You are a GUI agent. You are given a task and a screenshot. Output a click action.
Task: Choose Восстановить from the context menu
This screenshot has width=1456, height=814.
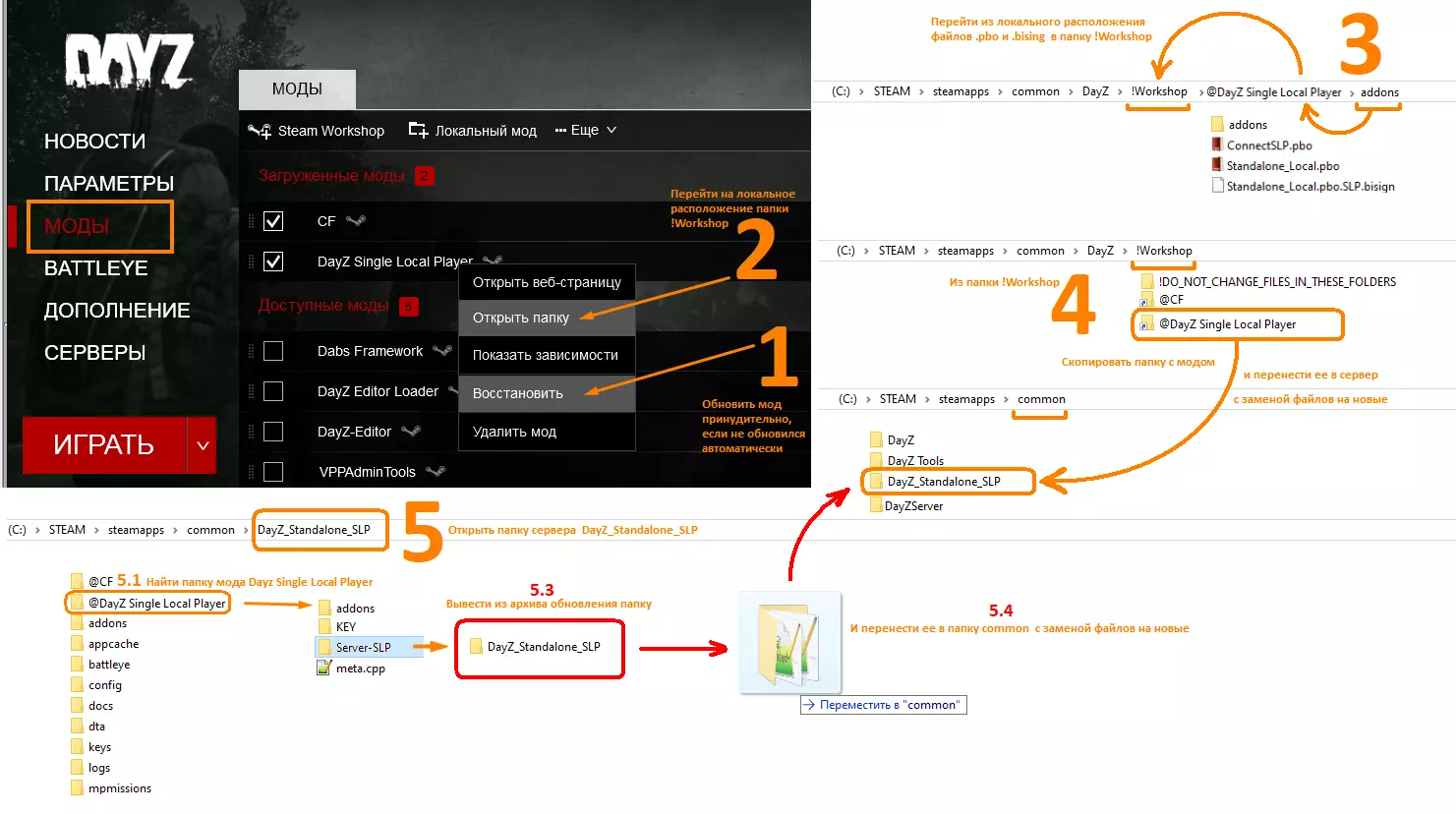[547, 393]
